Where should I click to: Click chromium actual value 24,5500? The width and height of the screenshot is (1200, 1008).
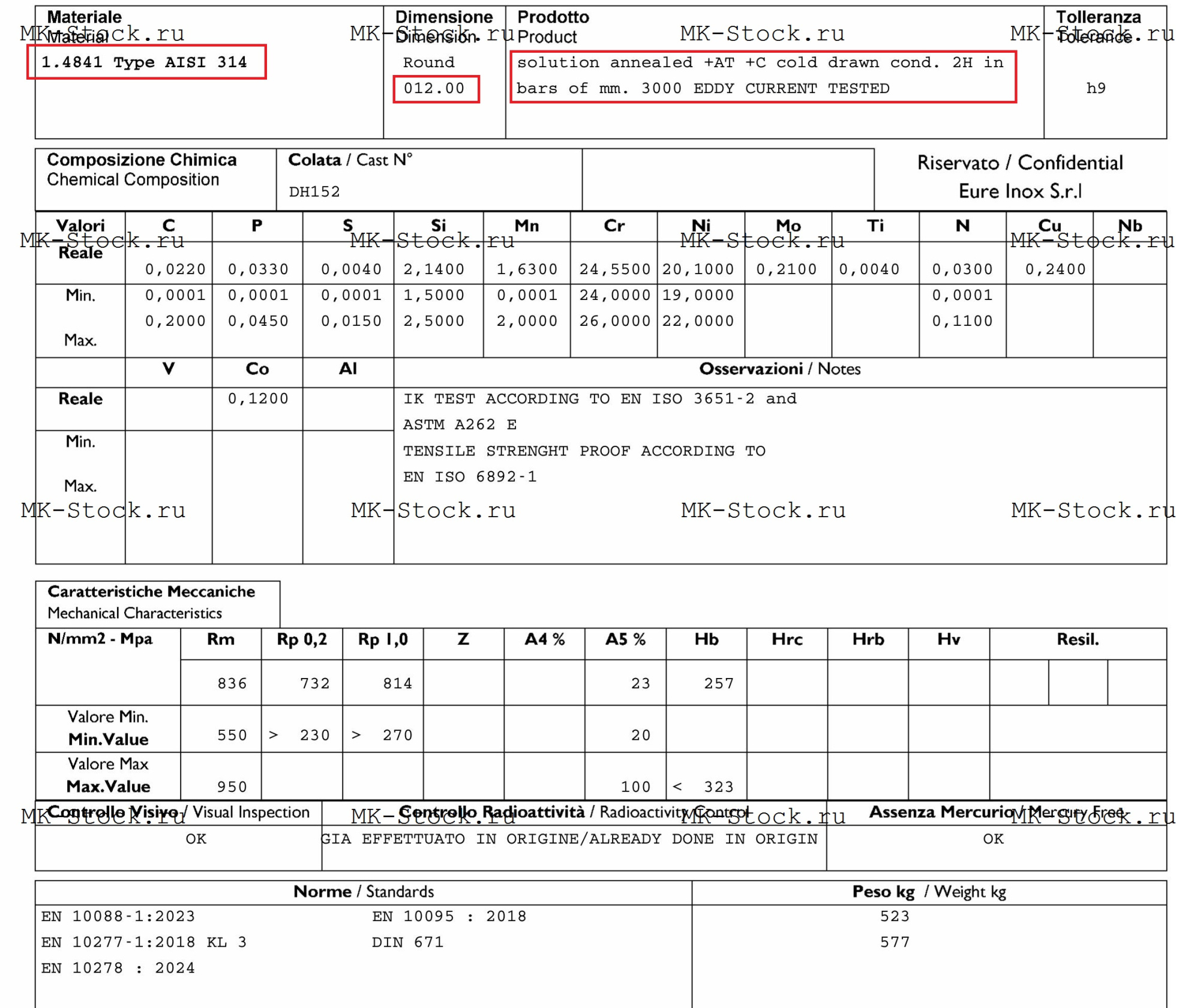pos(615,269)
